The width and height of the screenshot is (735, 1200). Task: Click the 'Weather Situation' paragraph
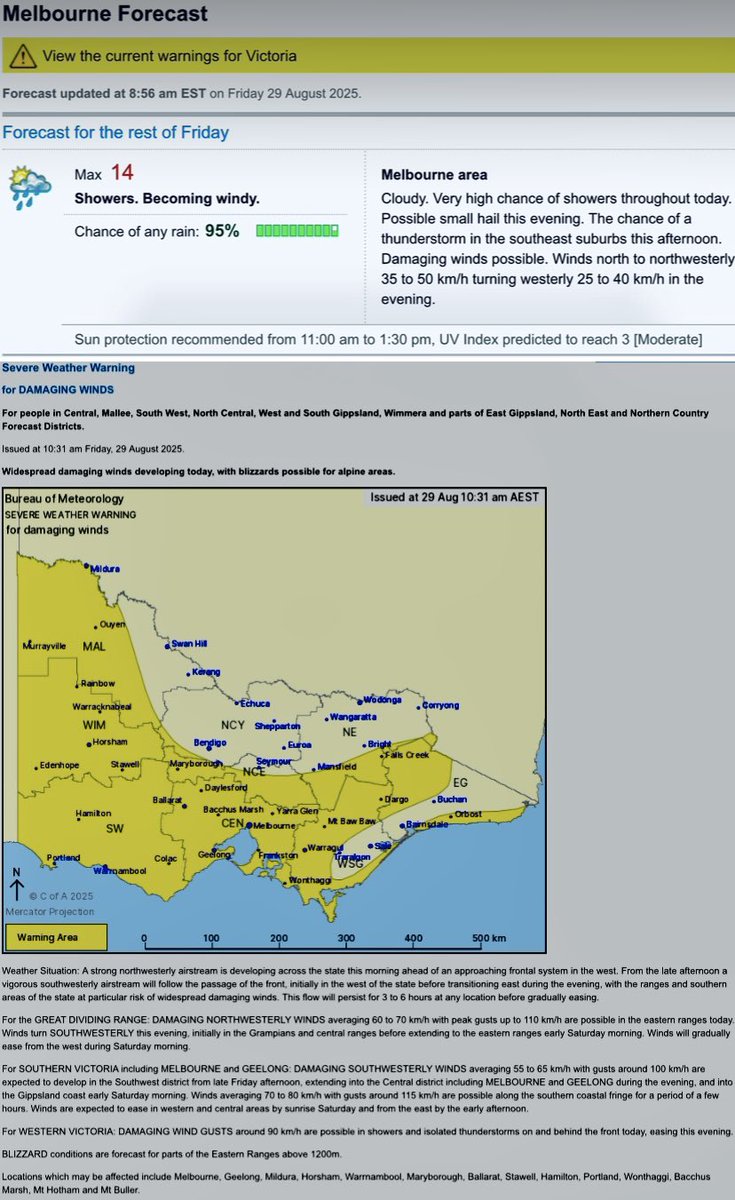click(367, 985)
